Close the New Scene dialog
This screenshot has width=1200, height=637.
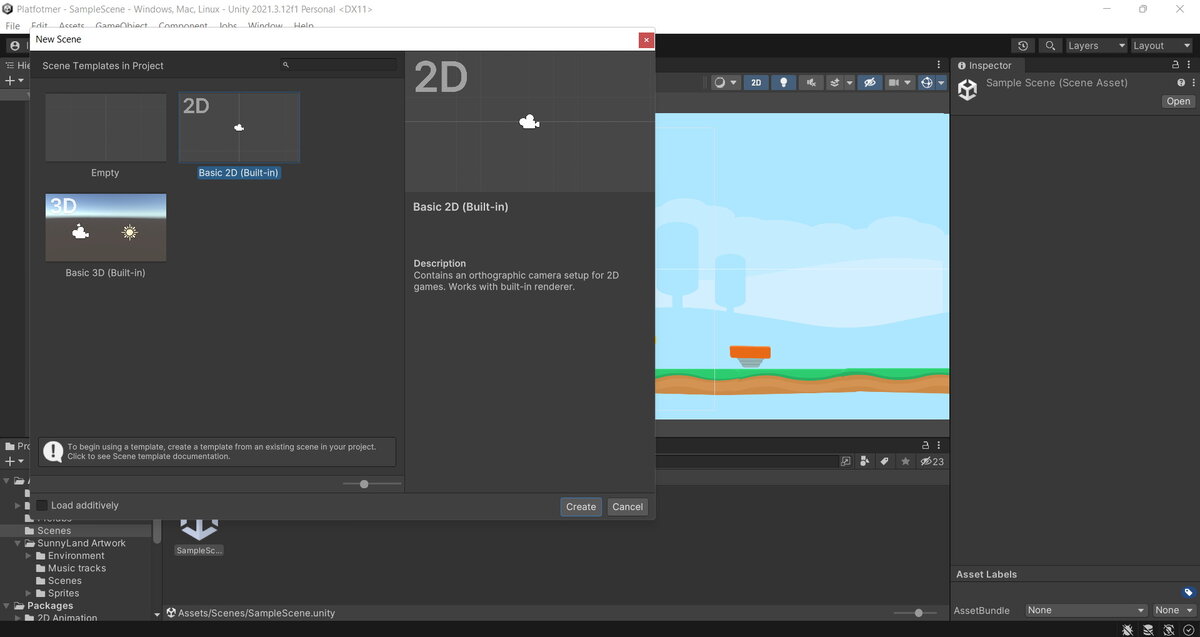click(646, 40)
